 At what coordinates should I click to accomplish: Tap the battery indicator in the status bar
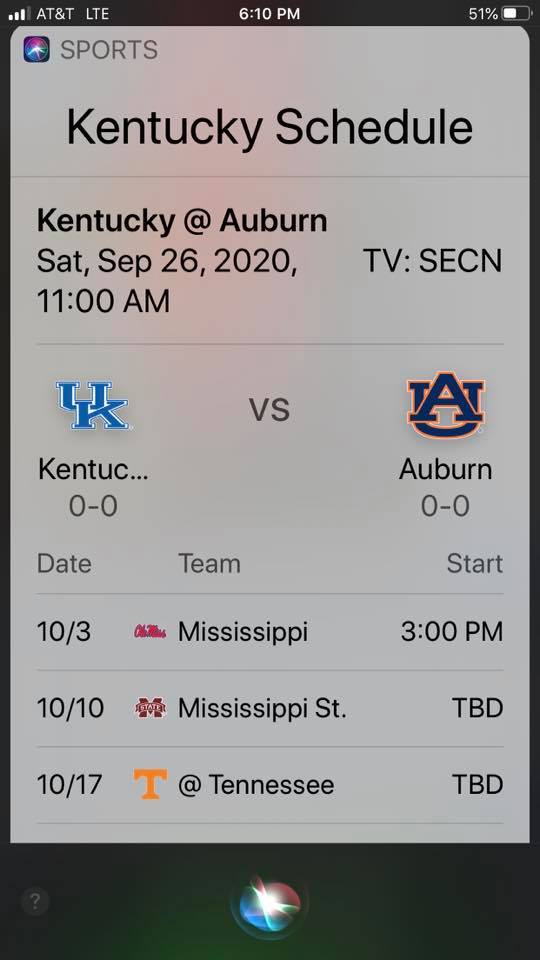tap(517, 13)
